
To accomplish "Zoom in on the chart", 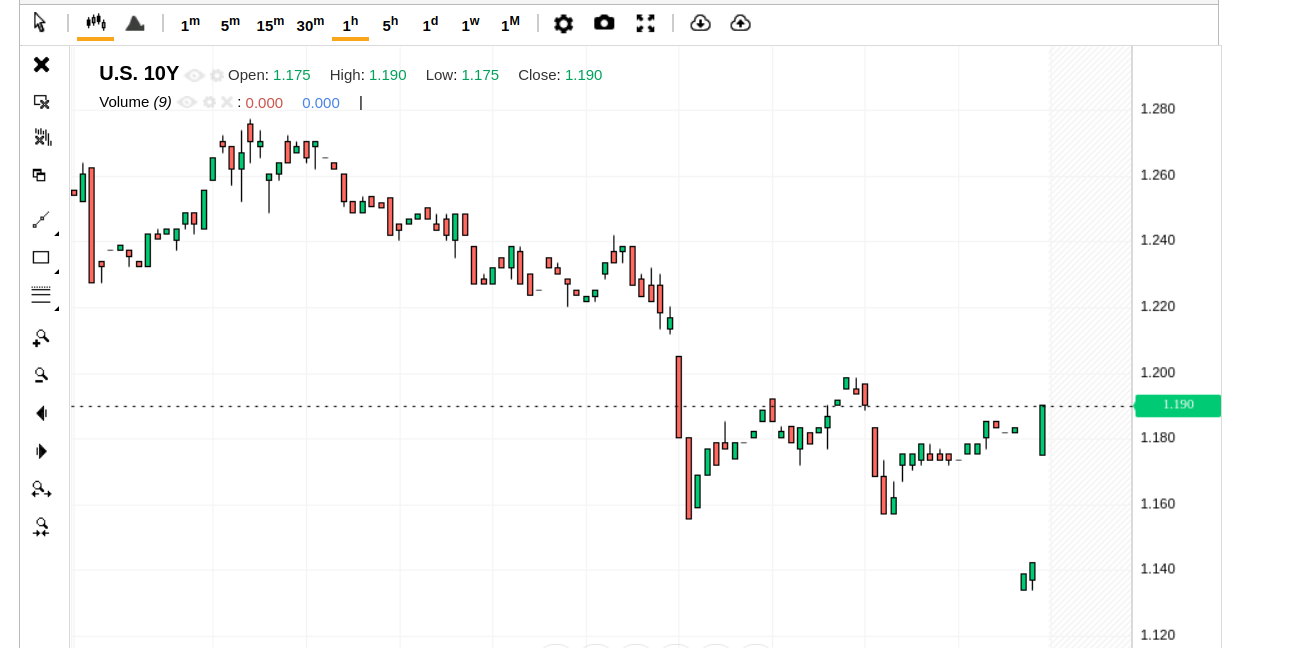I will (41, 338).
